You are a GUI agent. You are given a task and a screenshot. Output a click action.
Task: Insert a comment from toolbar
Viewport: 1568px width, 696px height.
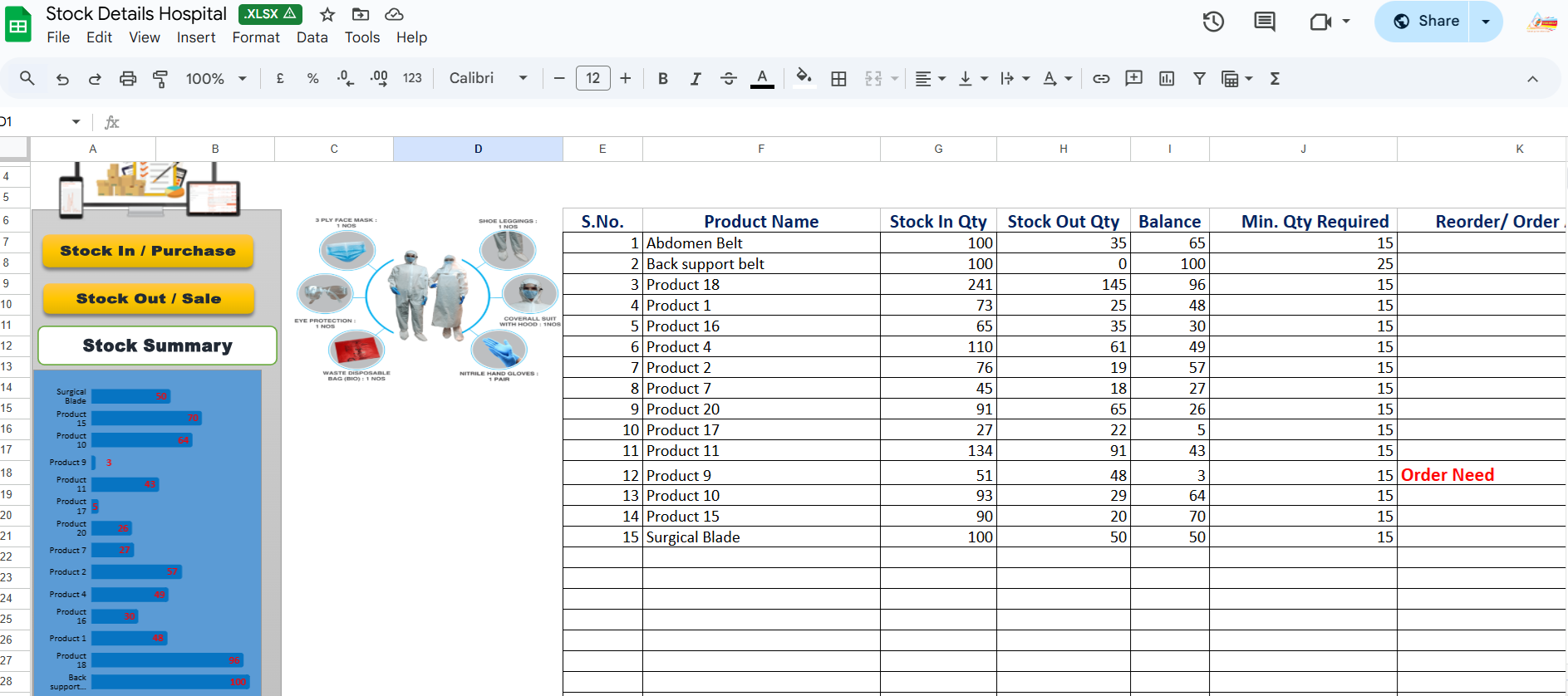pos(1133,78)
